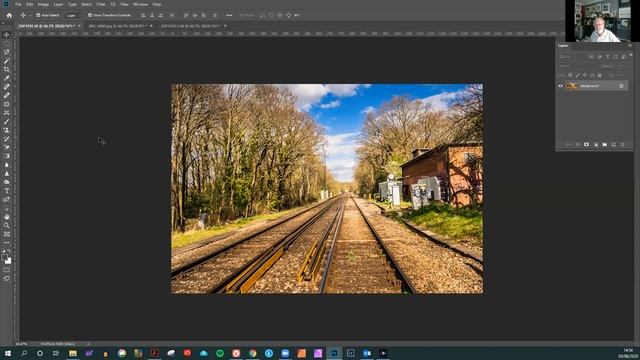Click the delete layer trash icon
Viewport: 640px width, 360px height.
pyautogui.click(x=622, y=144)
